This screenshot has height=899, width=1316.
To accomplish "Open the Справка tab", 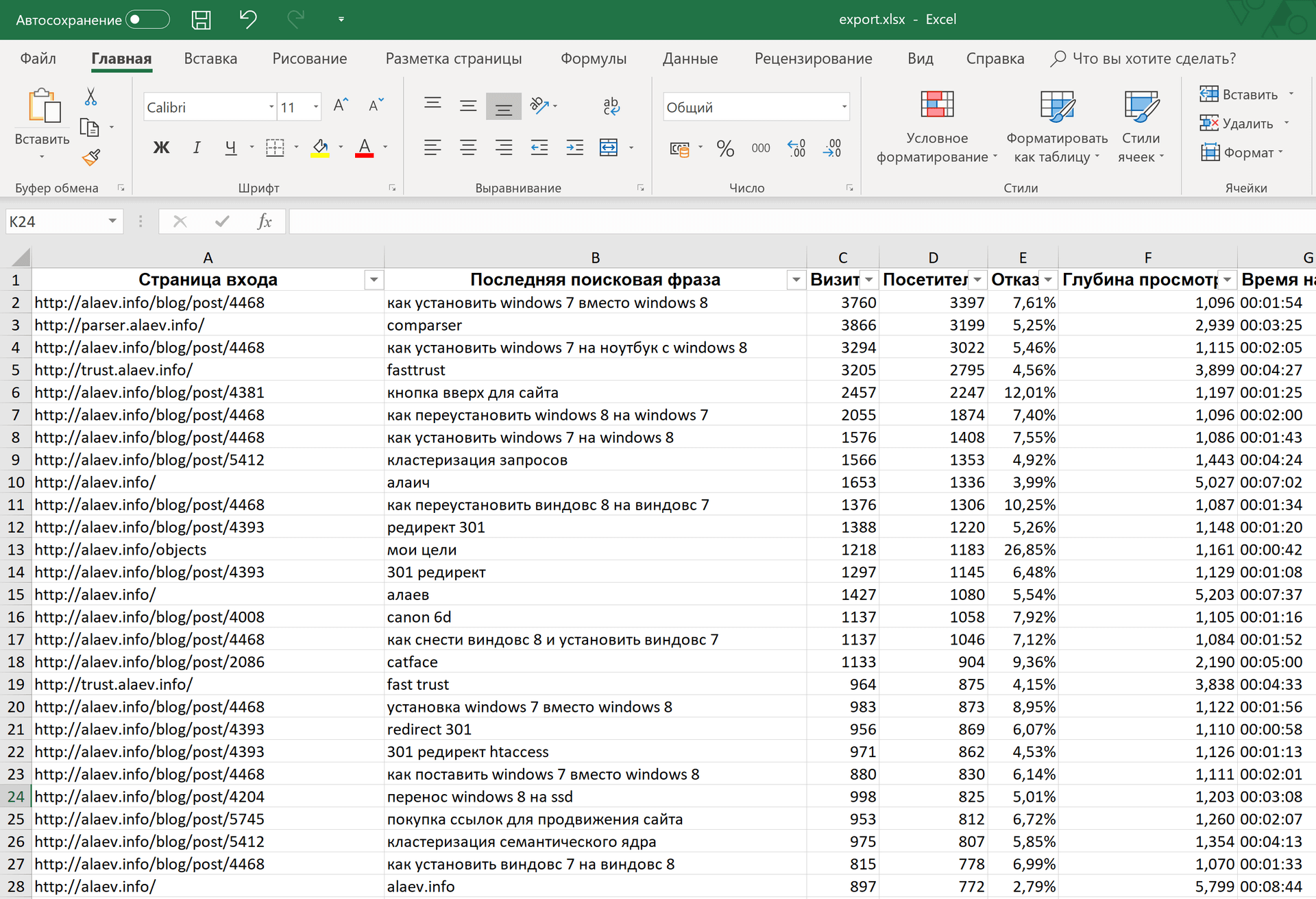I will [x=995, y=58].
